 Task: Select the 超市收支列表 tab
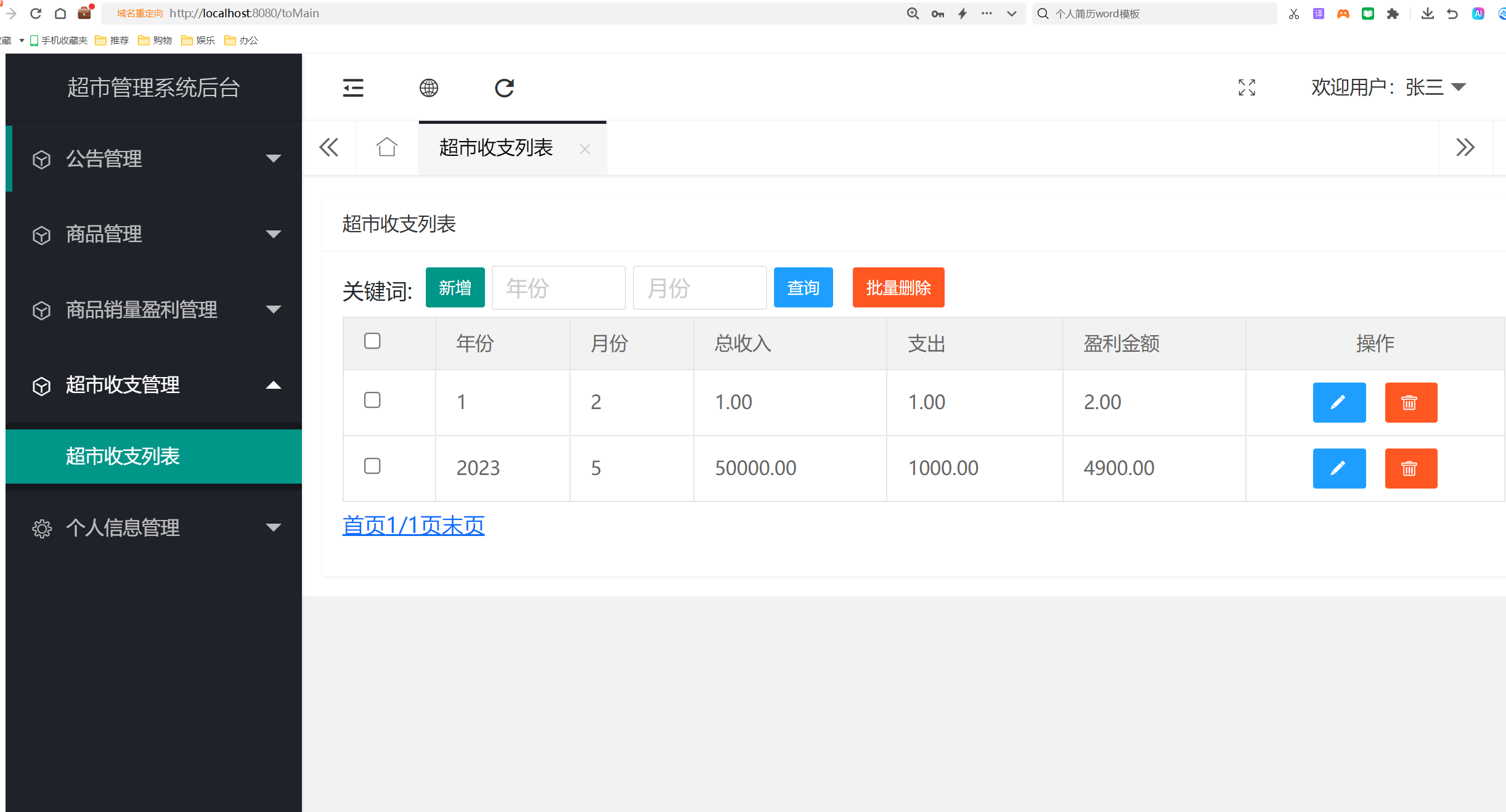[496, 148]
